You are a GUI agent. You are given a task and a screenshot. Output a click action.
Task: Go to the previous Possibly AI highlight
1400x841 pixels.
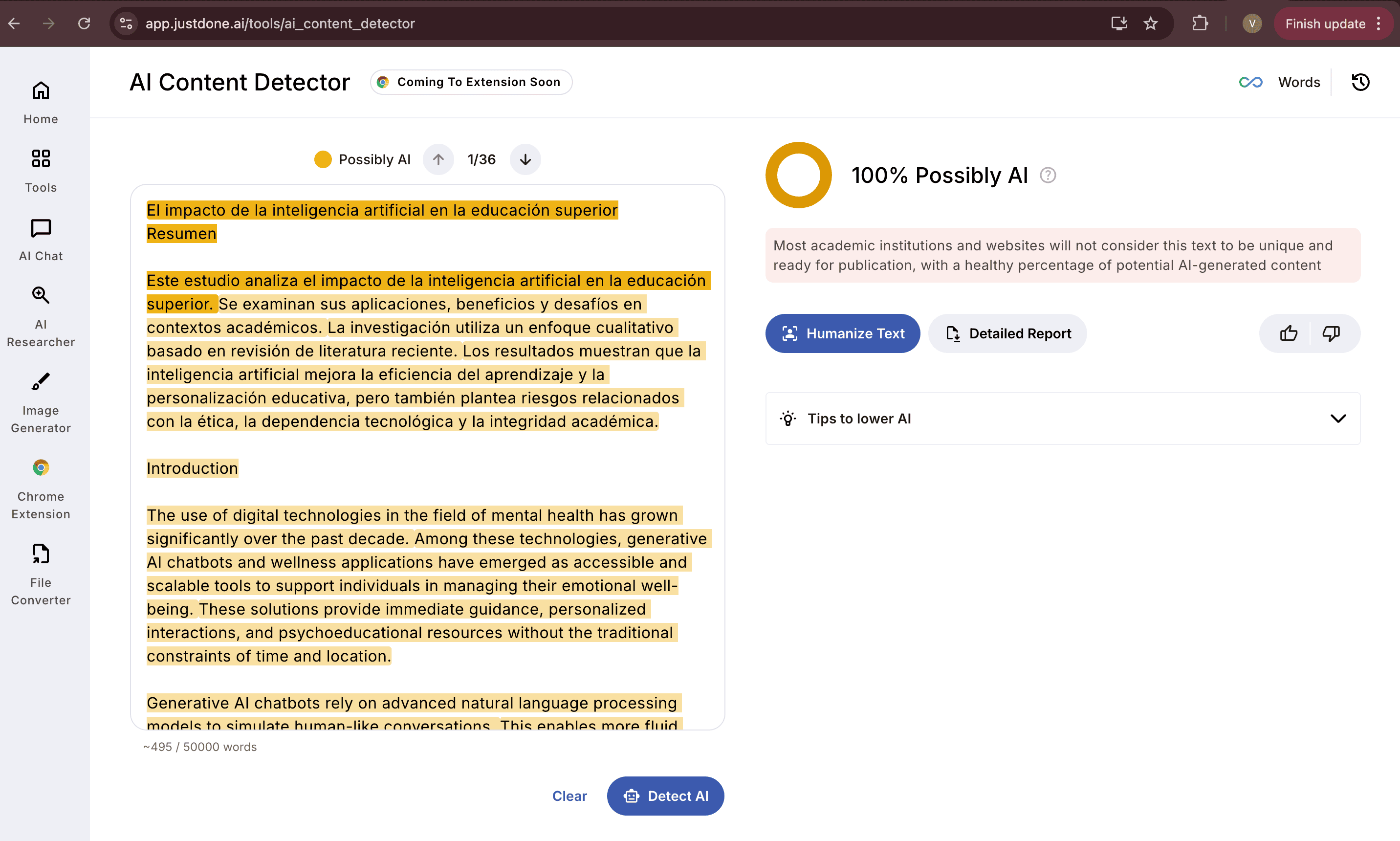tap(438, 160)
